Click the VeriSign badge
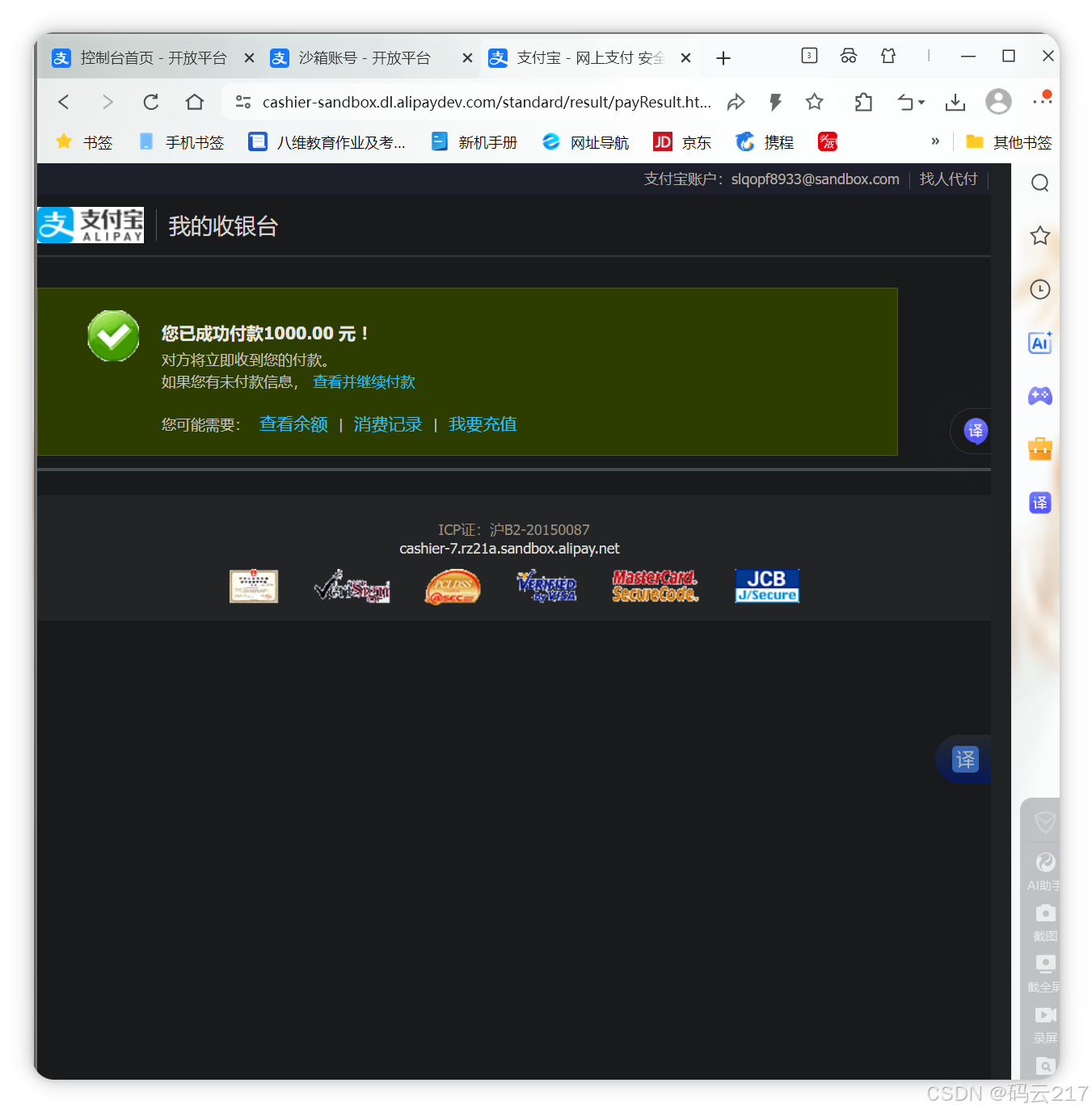This screenshot has height=1112, width=1092. coord(352,587)
